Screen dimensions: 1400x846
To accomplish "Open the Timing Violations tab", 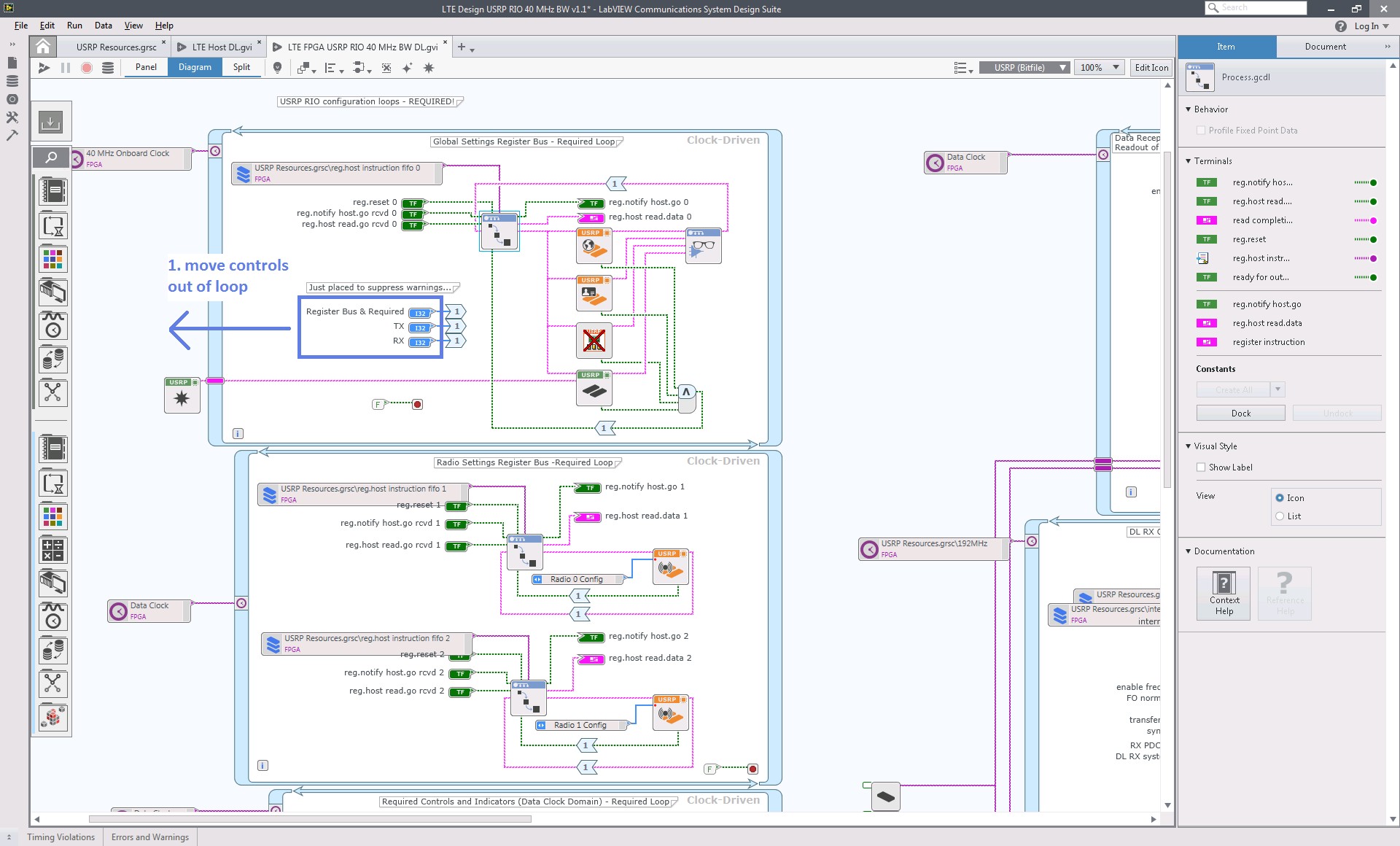I will pos(61,837).
